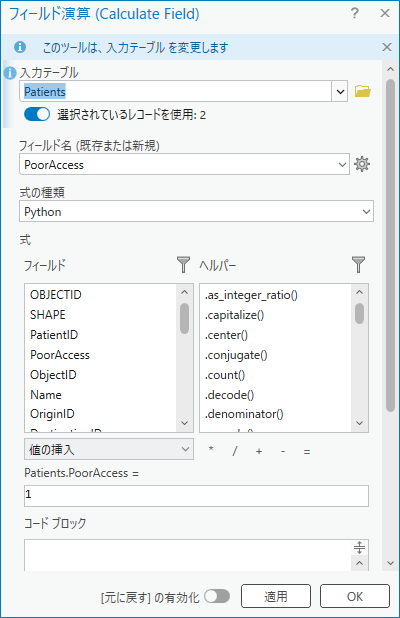Filter the Helpers list with funnel icon
The image size is (400, 618).
pos(358,264)
